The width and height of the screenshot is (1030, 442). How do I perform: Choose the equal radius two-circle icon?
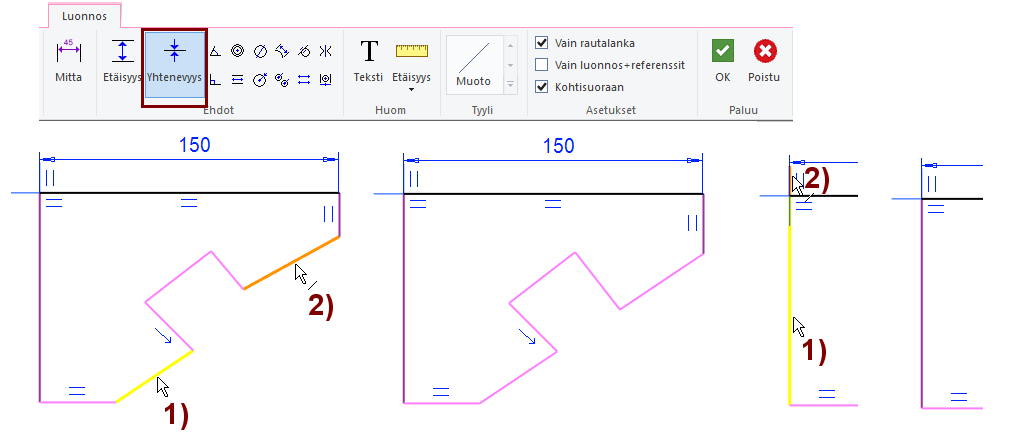[x=282, y=79]
